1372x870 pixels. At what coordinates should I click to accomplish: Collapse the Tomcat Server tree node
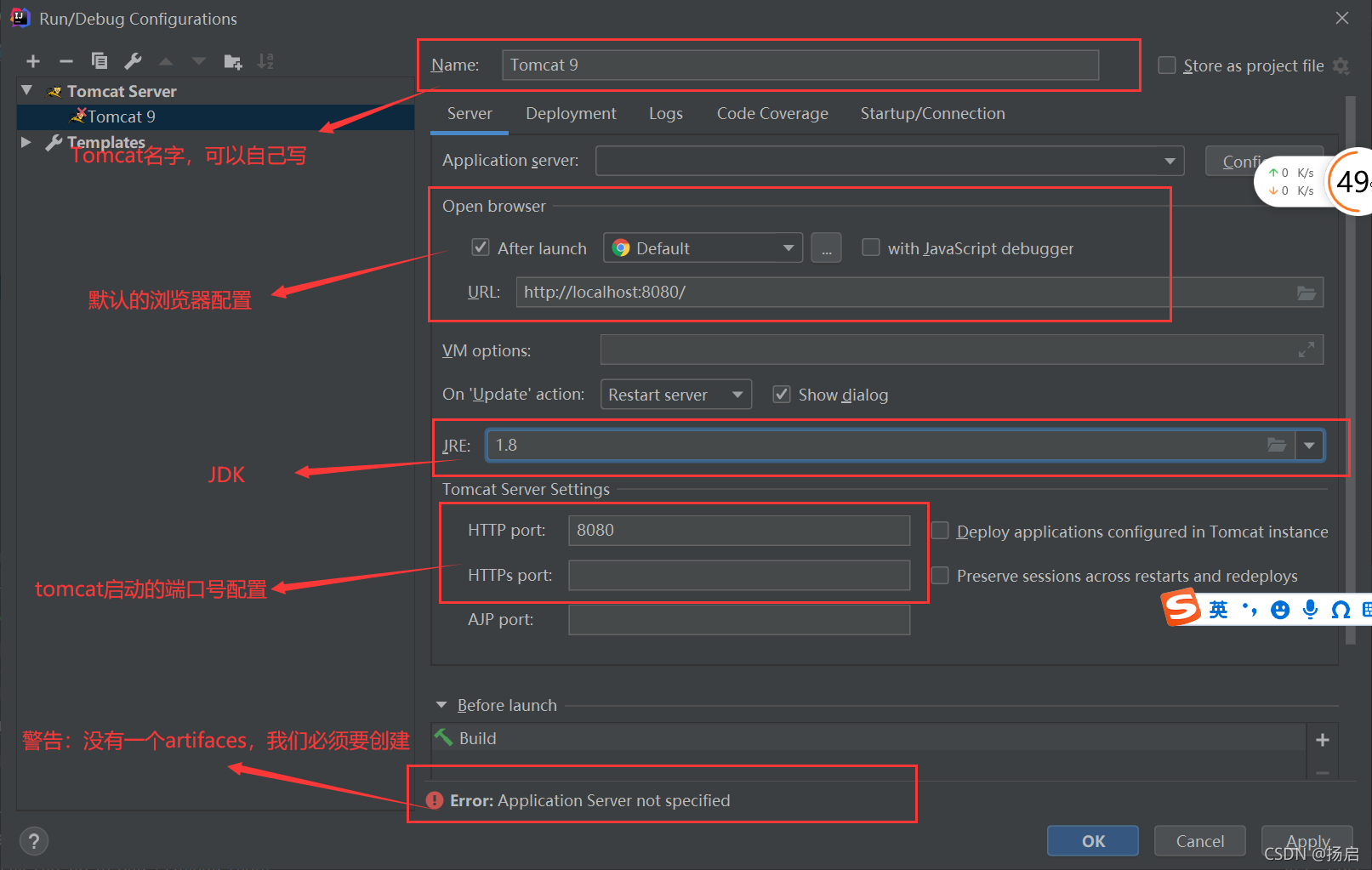pos(27,90)
